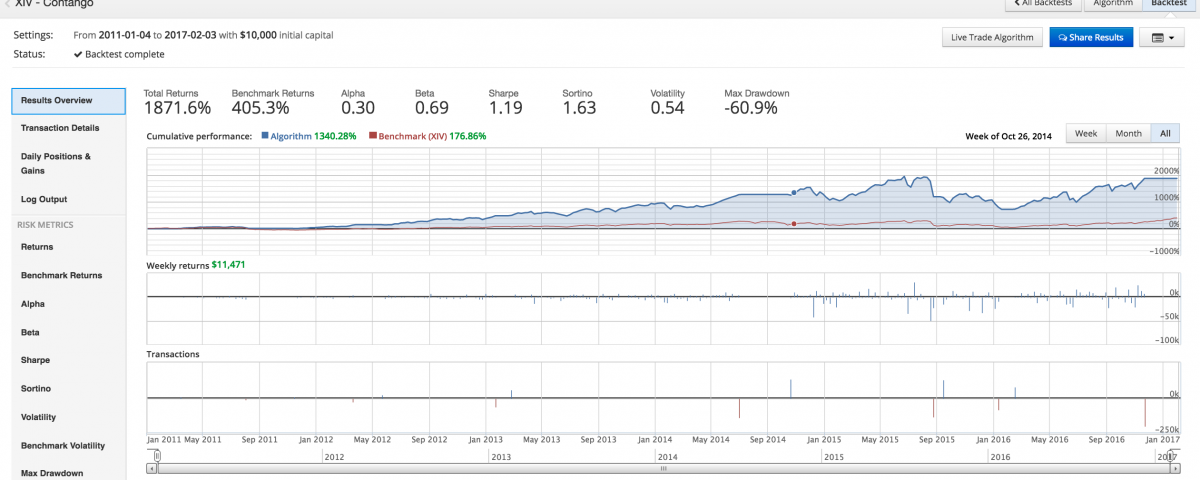Click the blue data point marker on algorithm line
The image size is (1200, 480).
click(x=793, y=192)
